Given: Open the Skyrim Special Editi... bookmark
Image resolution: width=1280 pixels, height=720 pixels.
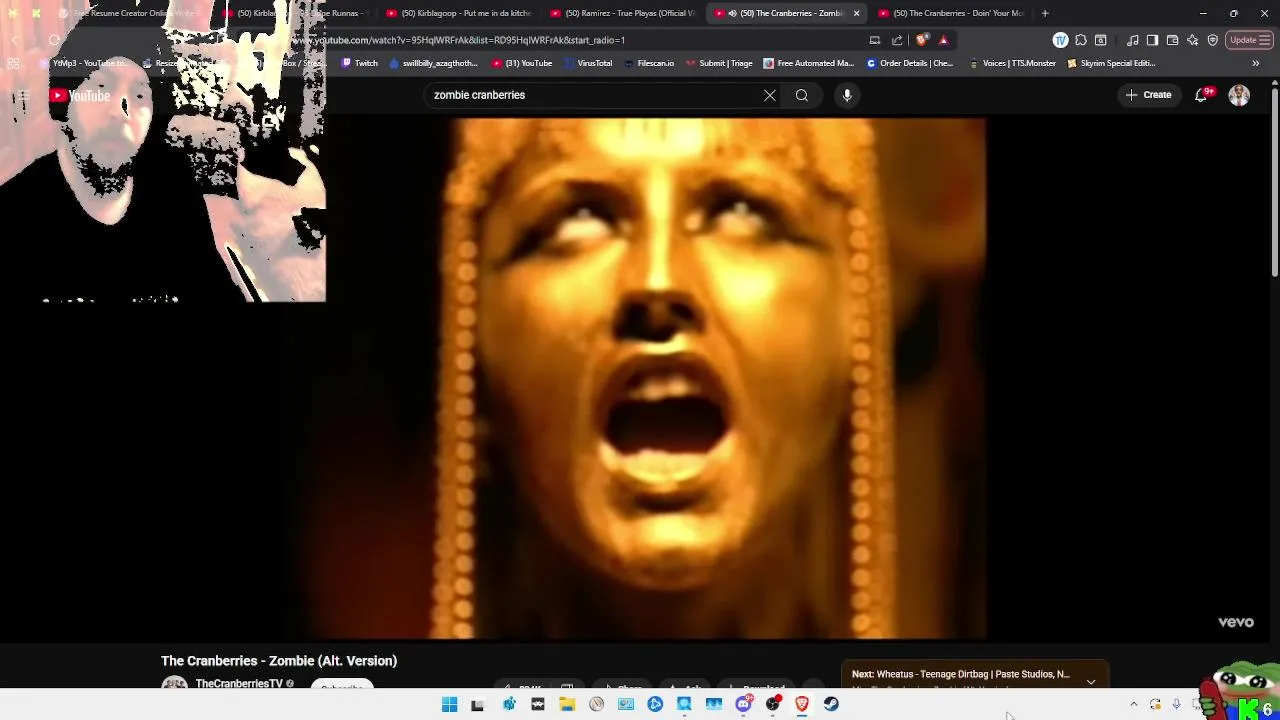Looking at the screenshot, I should click(x=1111, y=63).
